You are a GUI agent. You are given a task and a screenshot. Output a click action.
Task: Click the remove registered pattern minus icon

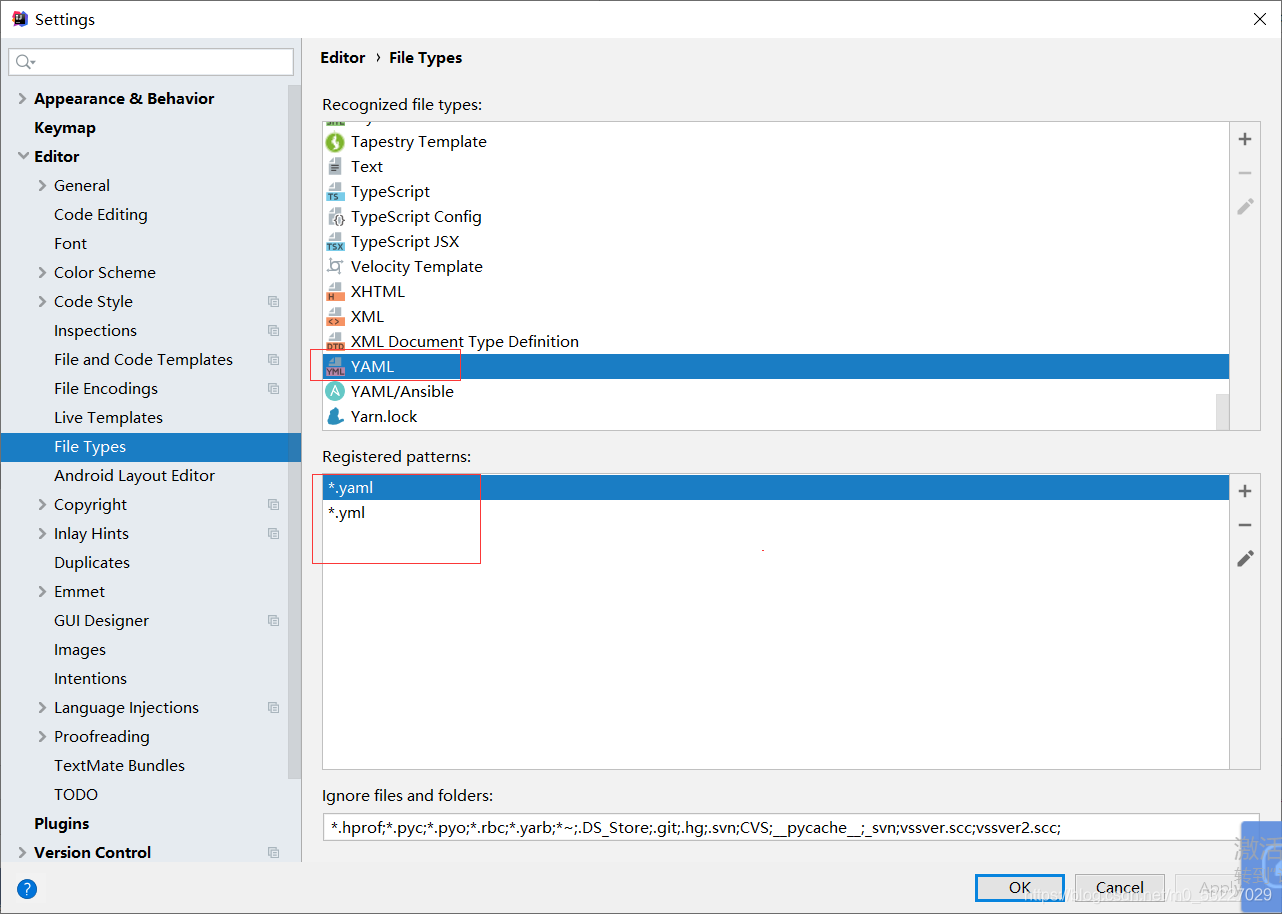pos(1245,525)
